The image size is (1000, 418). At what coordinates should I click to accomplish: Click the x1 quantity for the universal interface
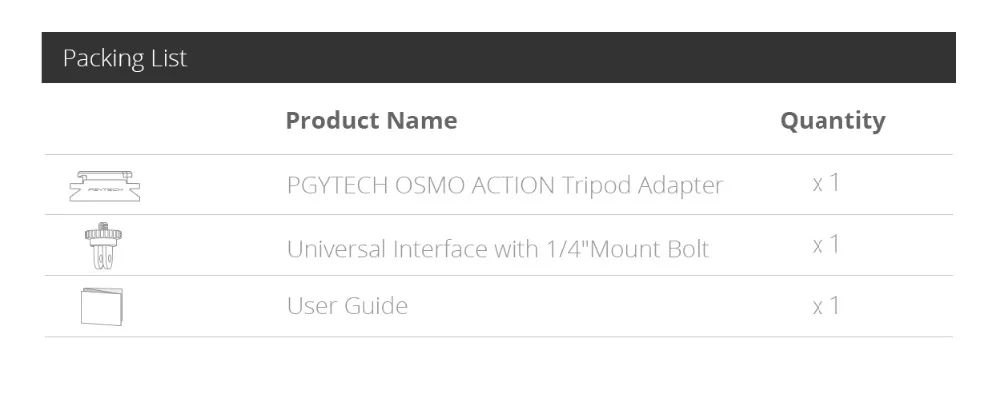(x=826, y=245)
